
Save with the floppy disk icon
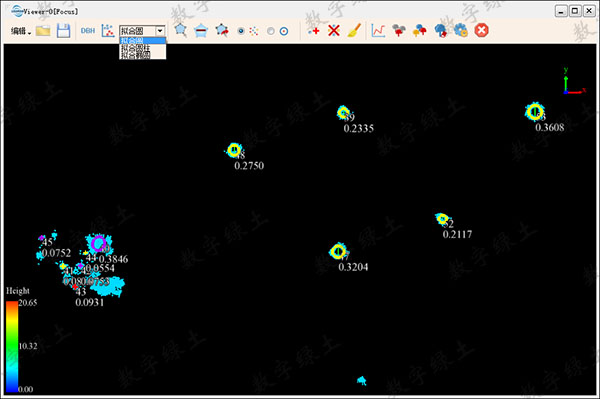(64, 31)
